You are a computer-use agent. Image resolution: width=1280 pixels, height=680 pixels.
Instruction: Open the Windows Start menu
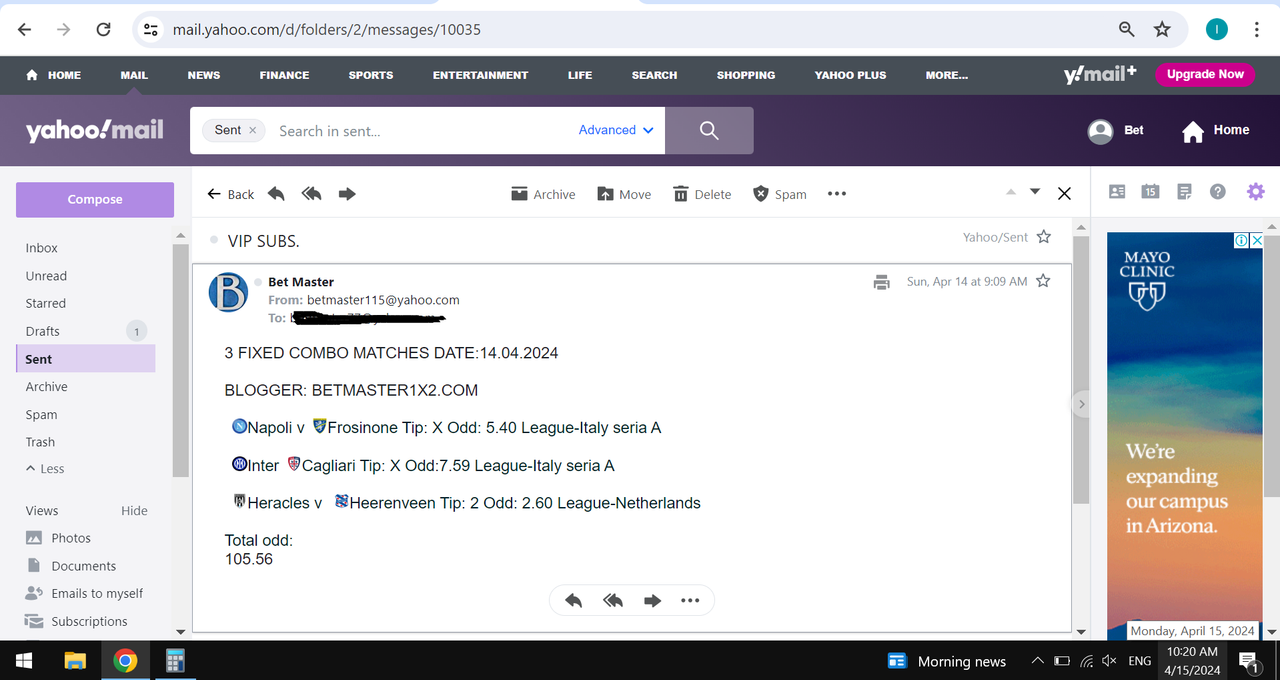coord(24,660)
